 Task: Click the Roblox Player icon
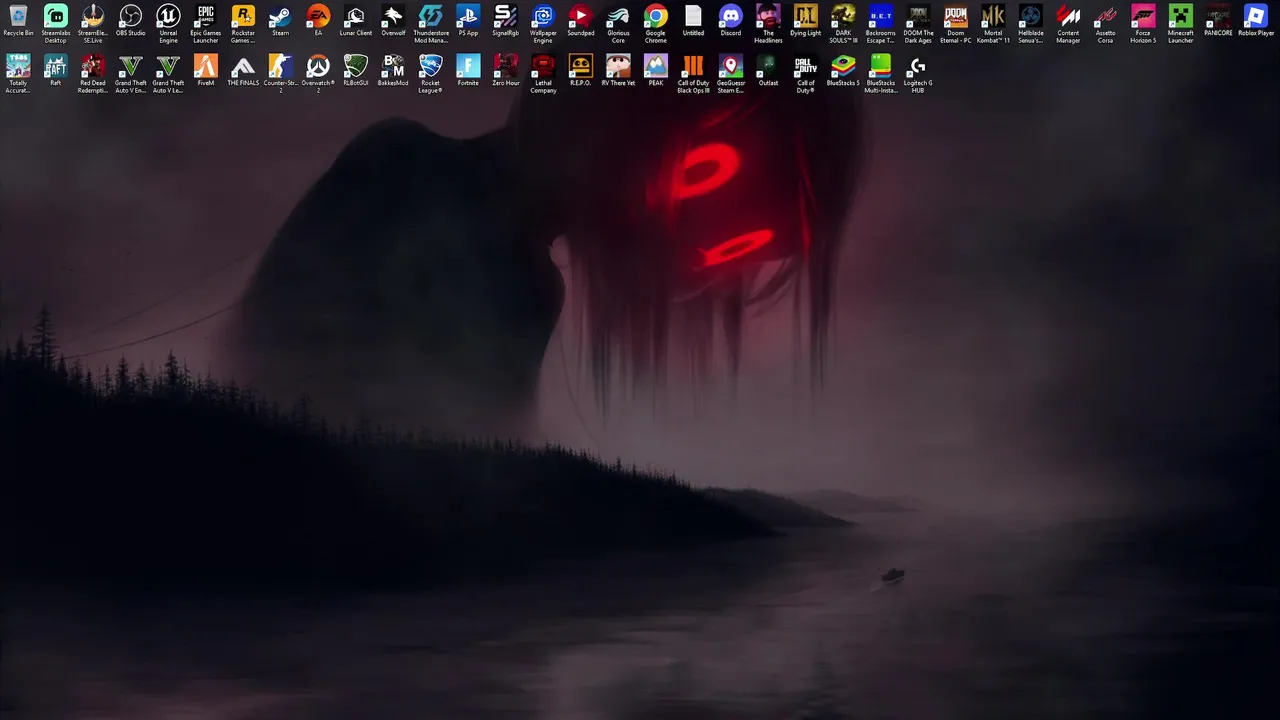pos(1256,21)
